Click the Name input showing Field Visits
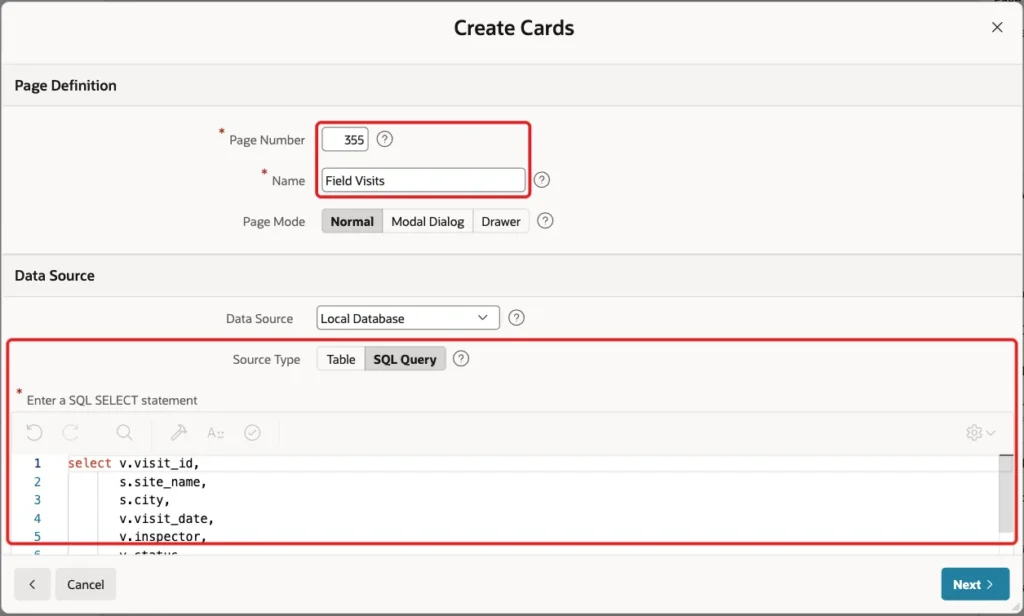The image size is (1024, 616). click(x=423, y=180)
